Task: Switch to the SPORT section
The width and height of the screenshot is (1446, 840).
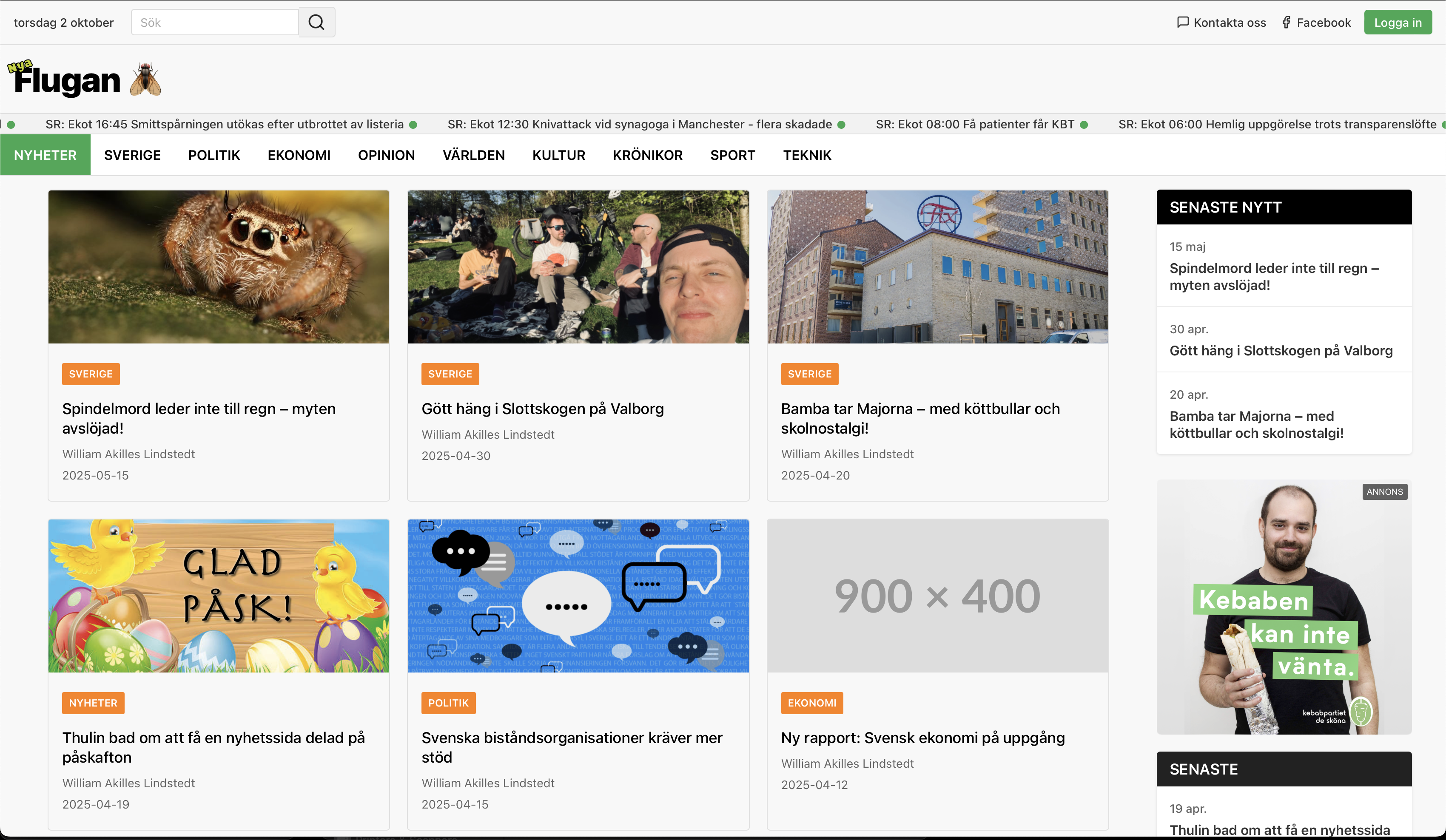Action: pyautogui.click(x=732, y=156)
